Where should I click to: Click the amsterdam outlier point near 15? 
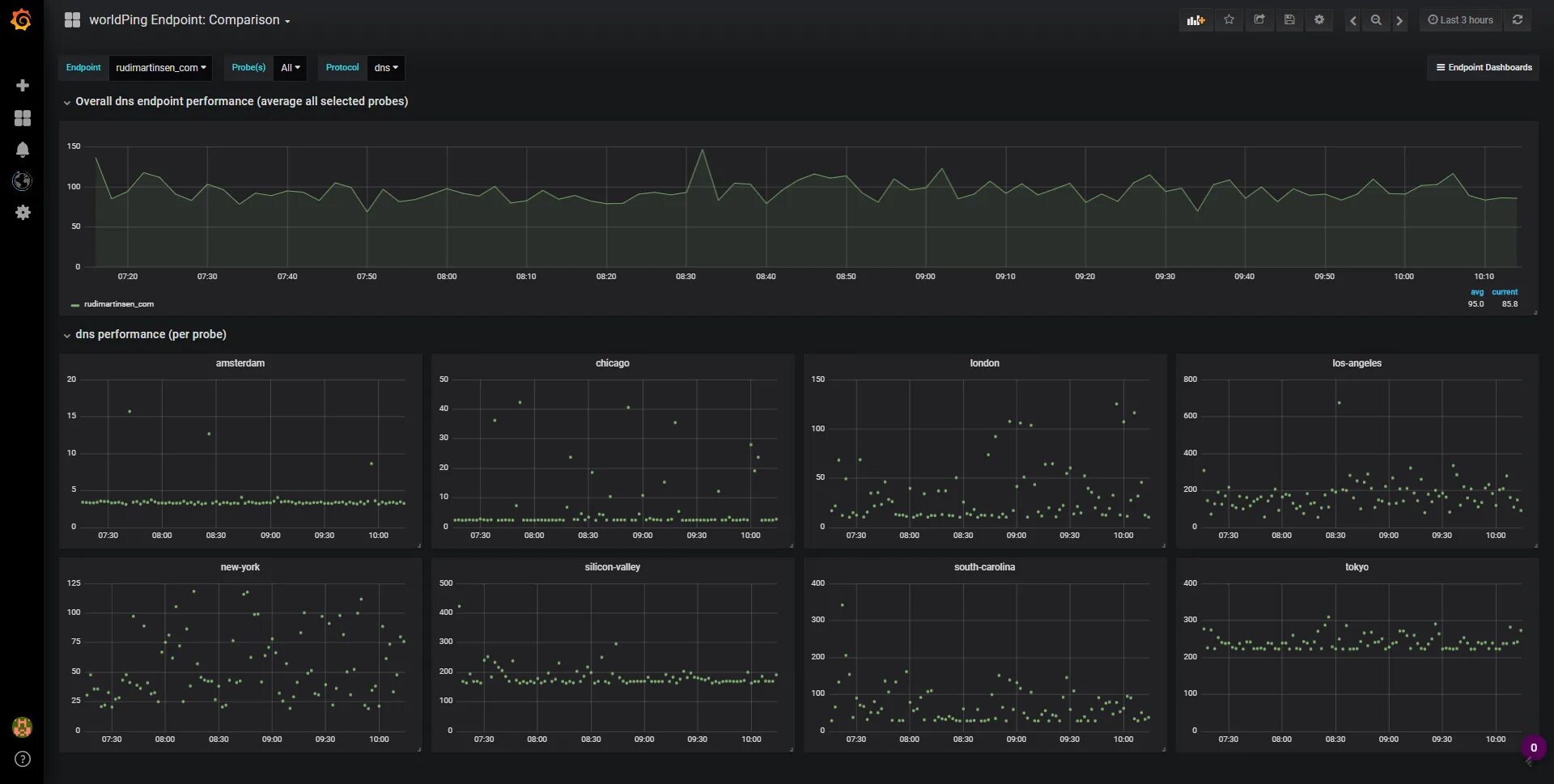129,412
